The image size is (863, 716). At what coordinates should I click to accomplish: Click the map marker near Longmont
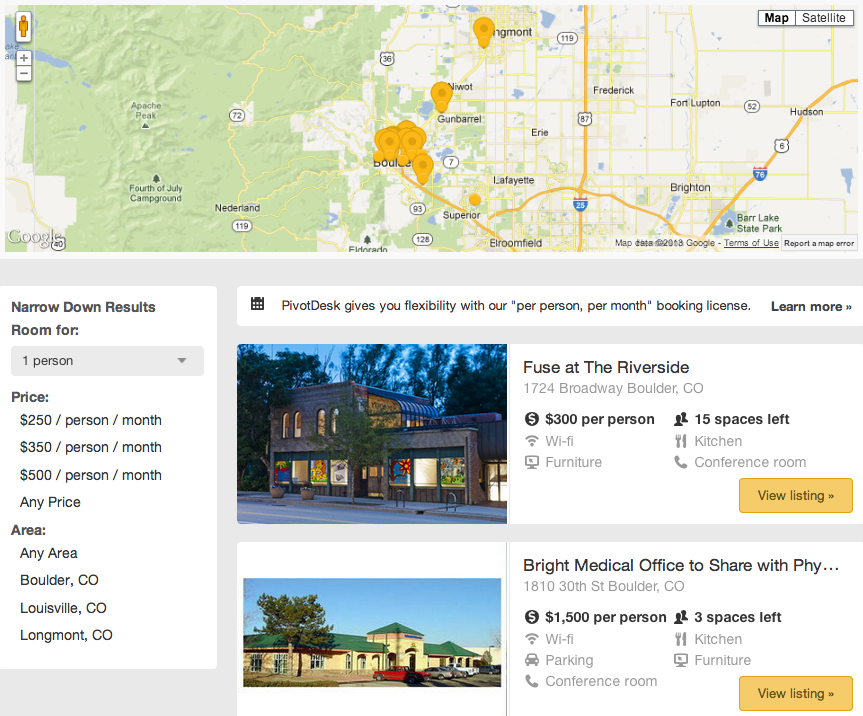484,31
